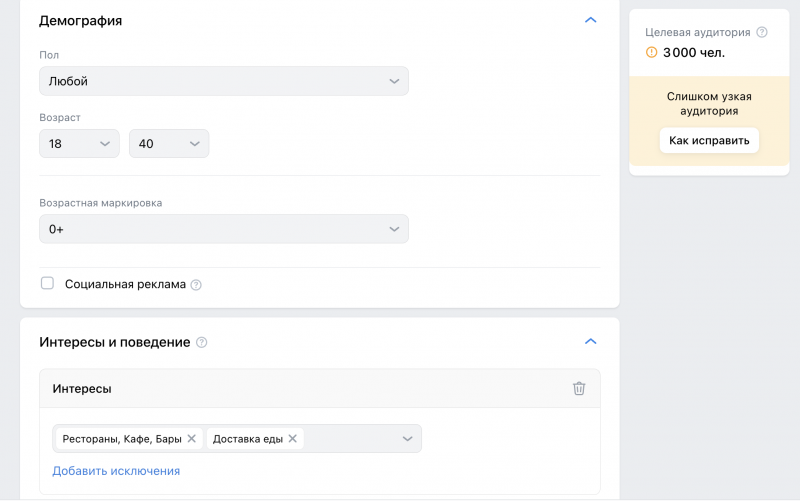Viewport: 800px width, 501px height.
Task: Open help icon beside Интересы и поведение
Action: coord(202,342)
